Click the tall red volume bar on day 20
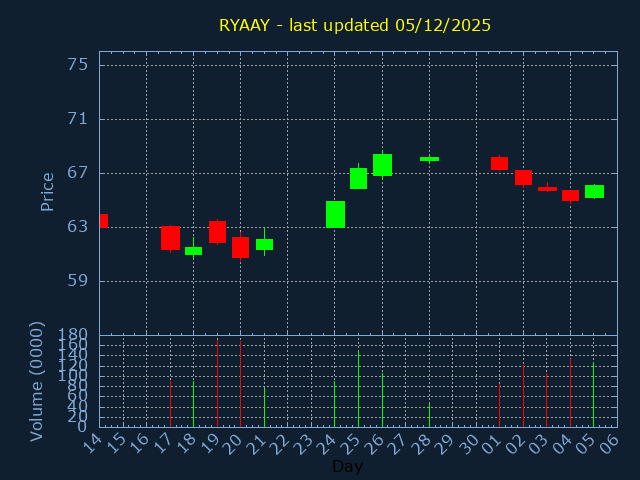 [240, 385]
